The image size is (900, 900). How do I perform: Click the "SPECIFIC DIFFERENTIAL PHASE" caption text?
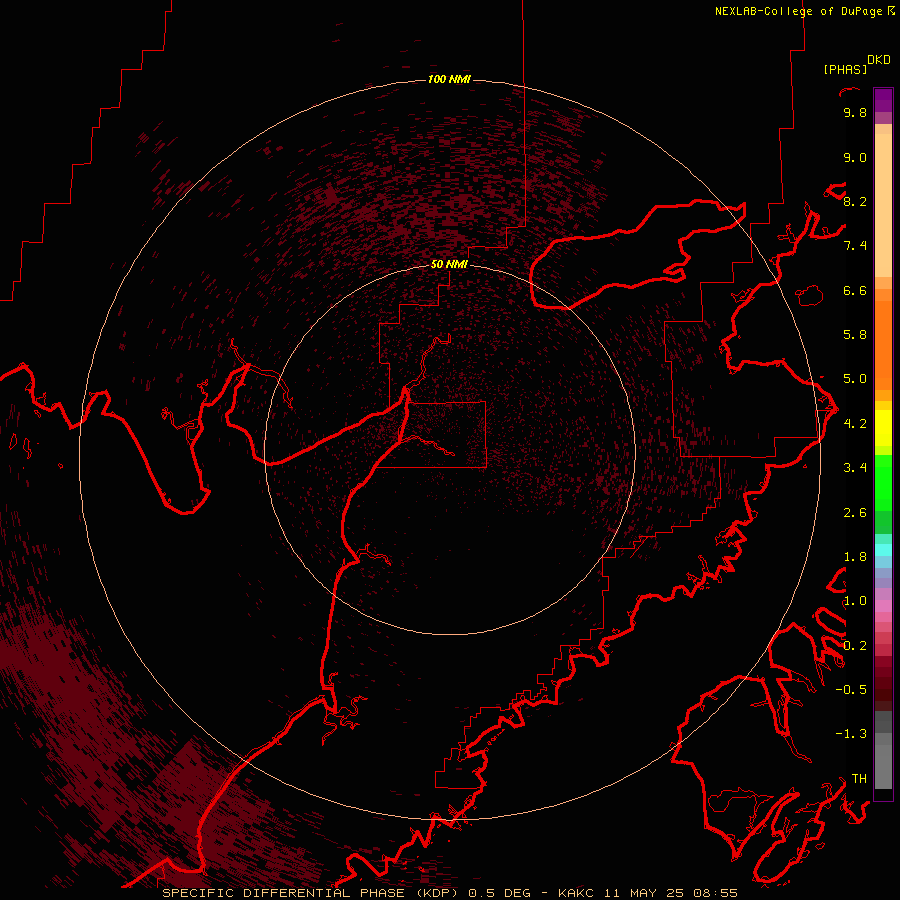[286, 893]
